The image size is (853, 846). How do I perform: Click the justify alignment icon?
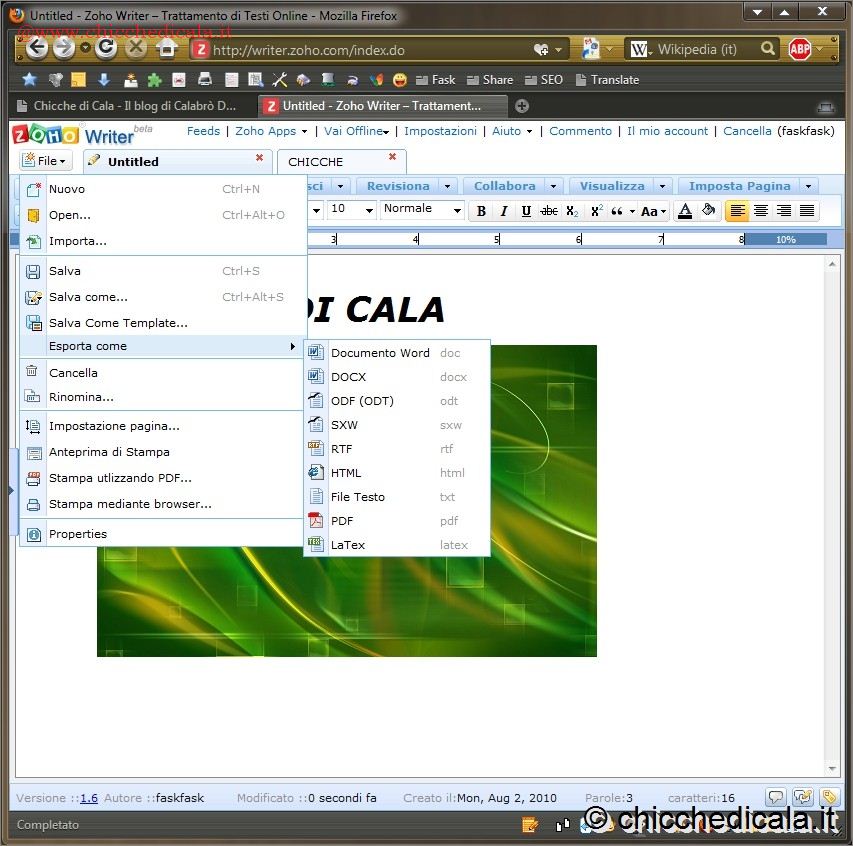807,210
